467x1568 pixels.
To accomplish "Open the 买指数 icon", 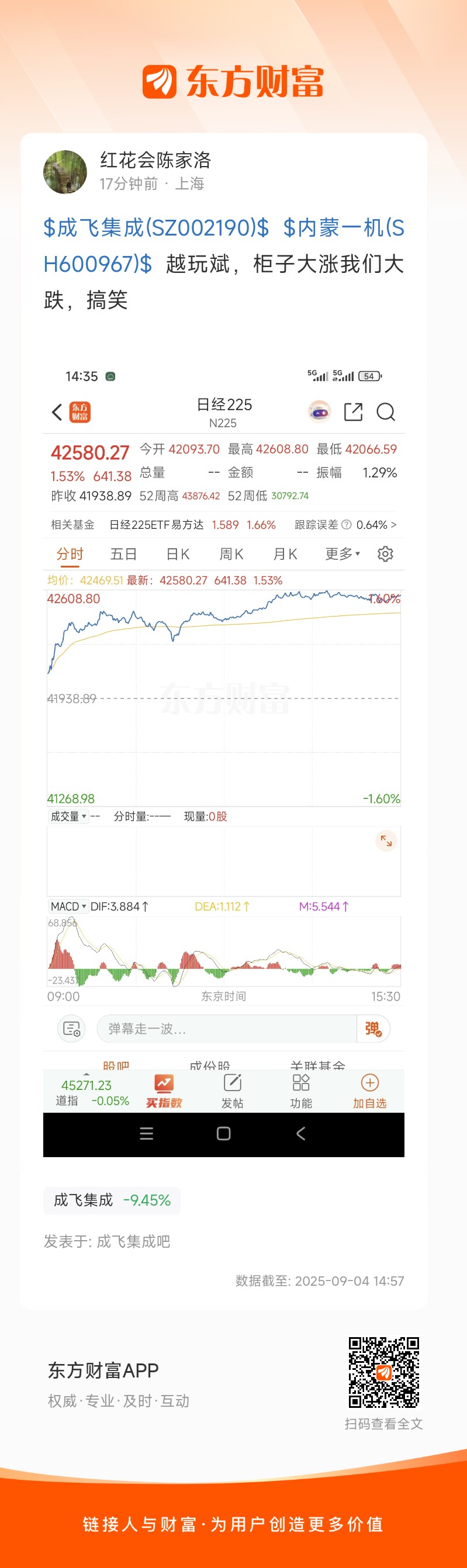I will point(164,1091).
